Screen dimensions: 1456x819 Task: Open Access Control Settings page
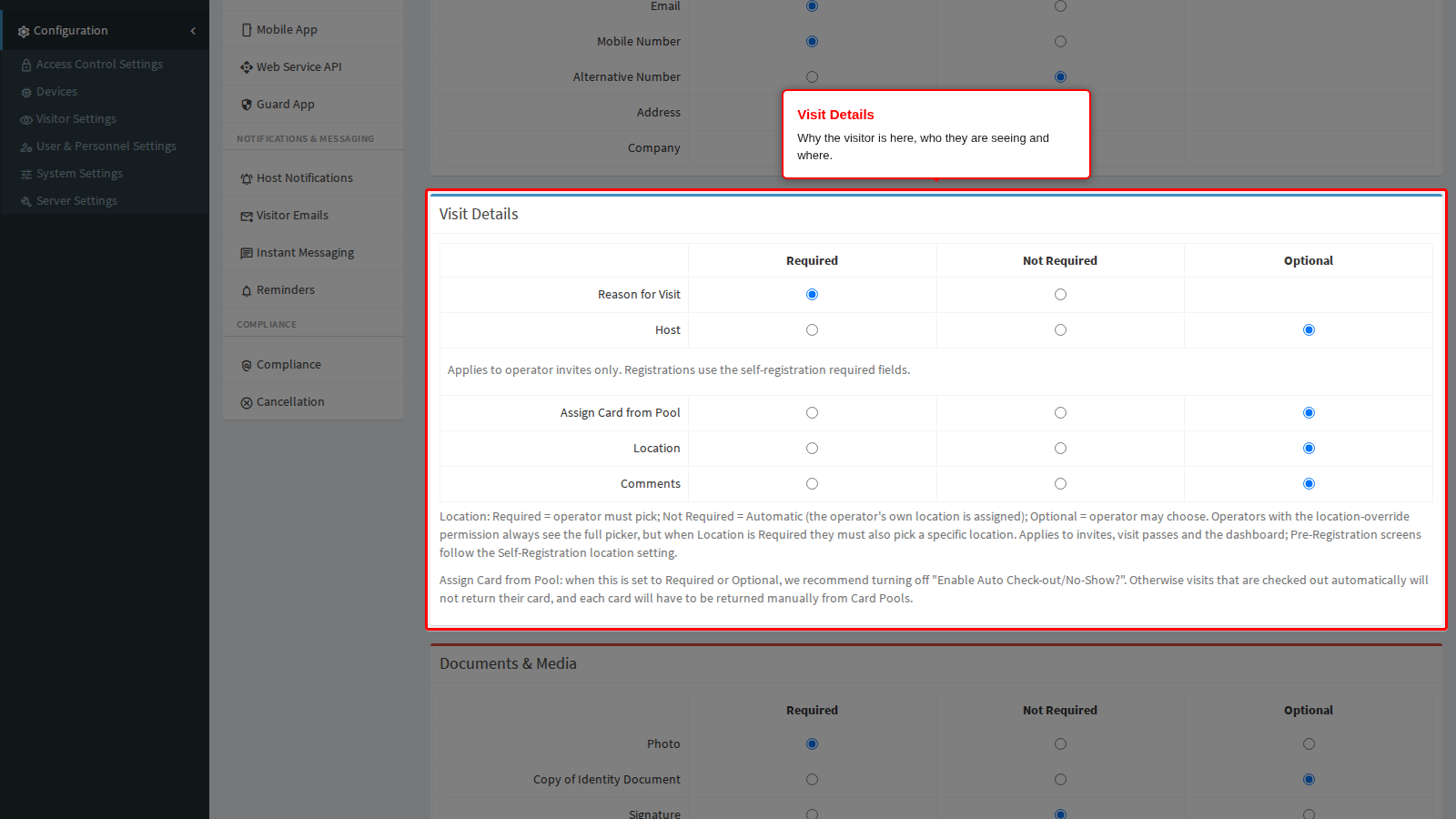[x=99, y=65]
